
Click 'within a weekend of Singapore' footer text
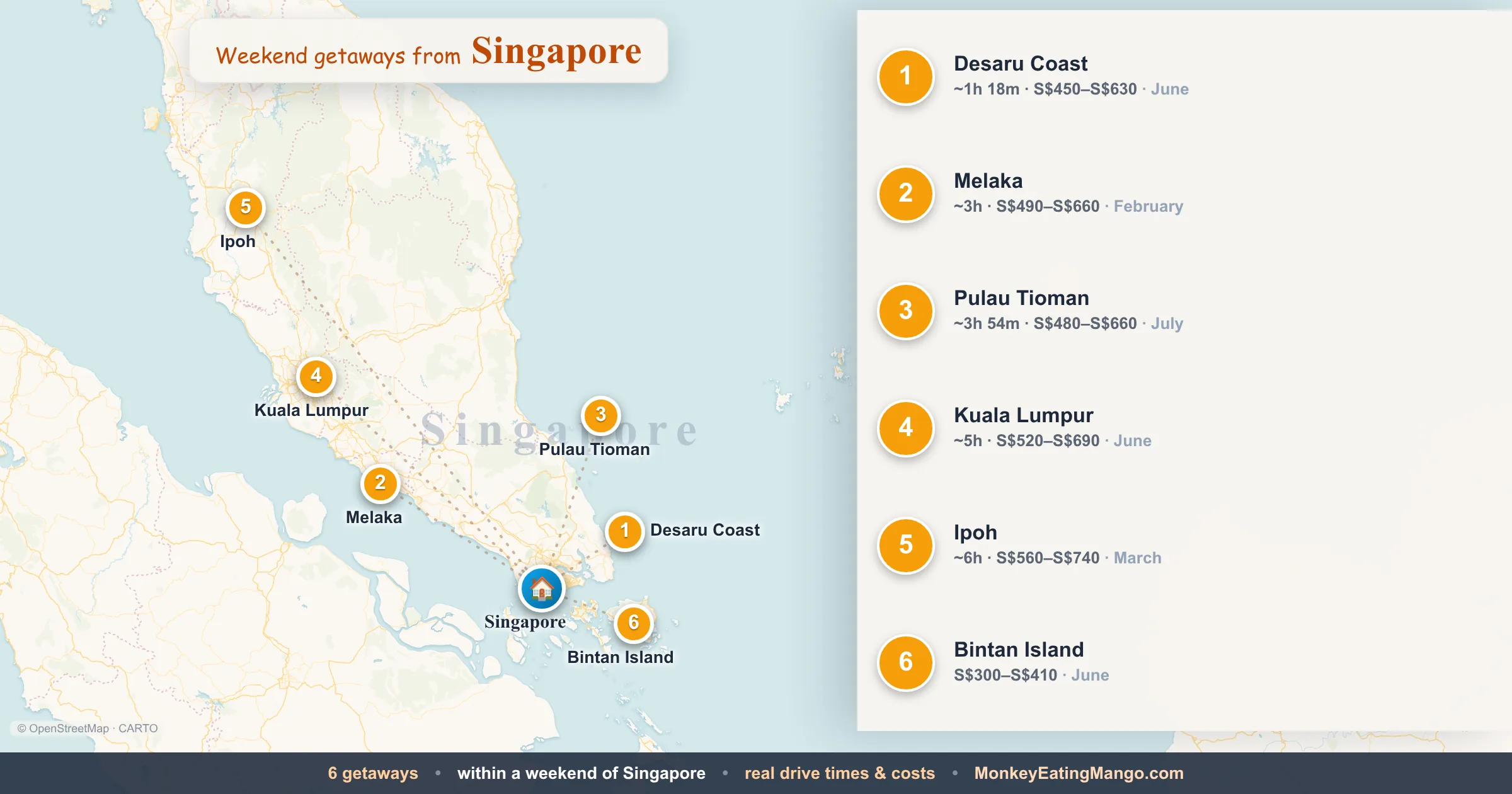tap(581, 774)
